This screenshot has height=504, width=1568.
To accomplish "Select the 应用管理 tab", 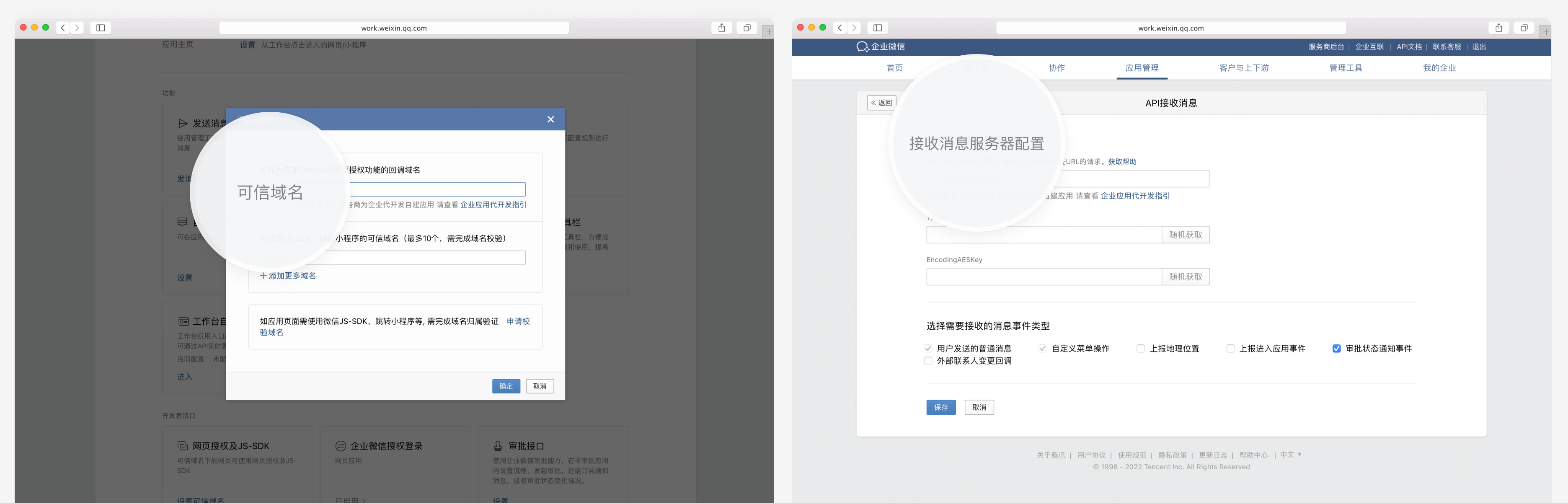I will pyautogui.click(x=1142, y=68).
